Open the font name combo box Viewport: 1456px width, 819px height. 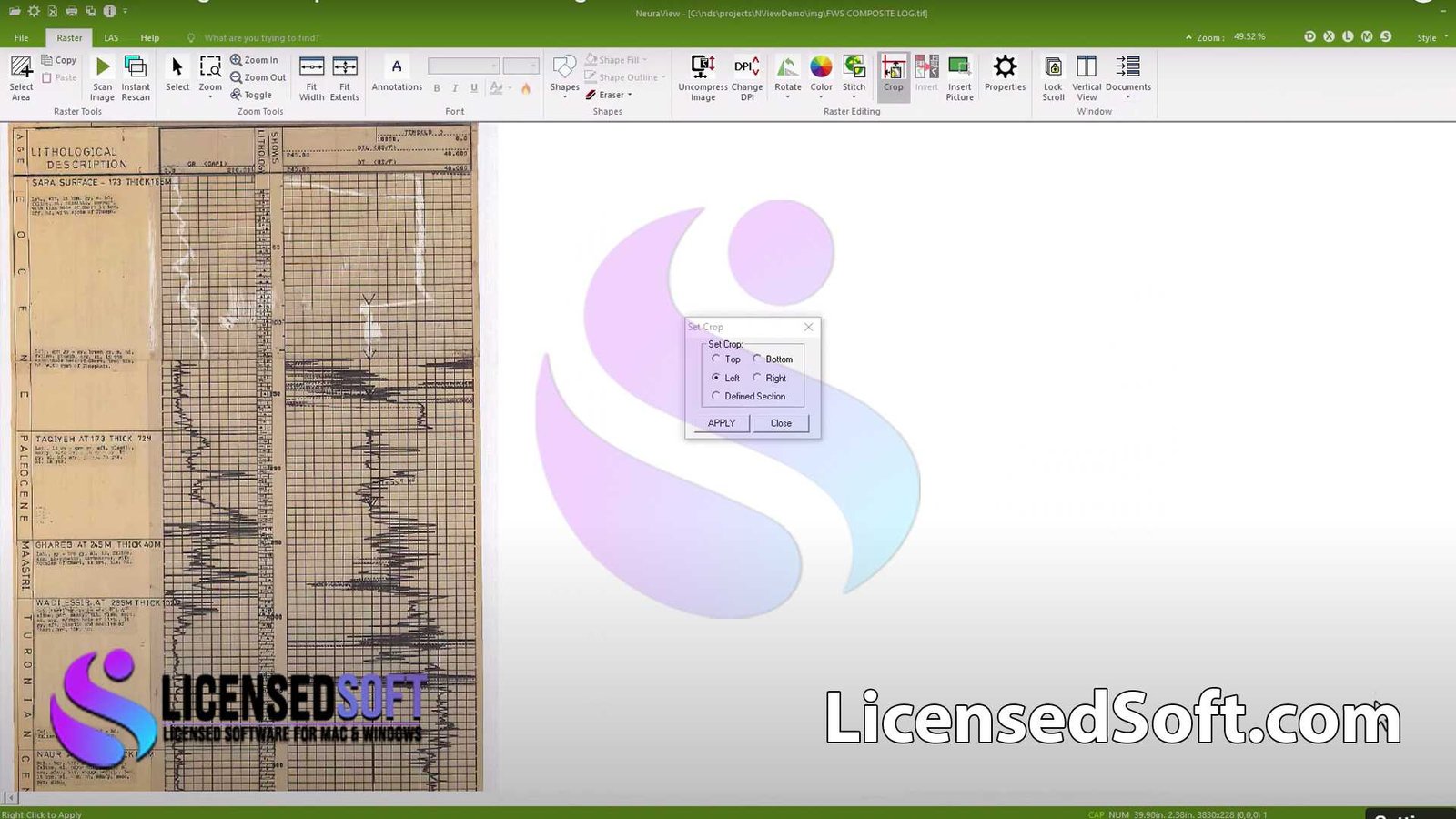point(463,66)
